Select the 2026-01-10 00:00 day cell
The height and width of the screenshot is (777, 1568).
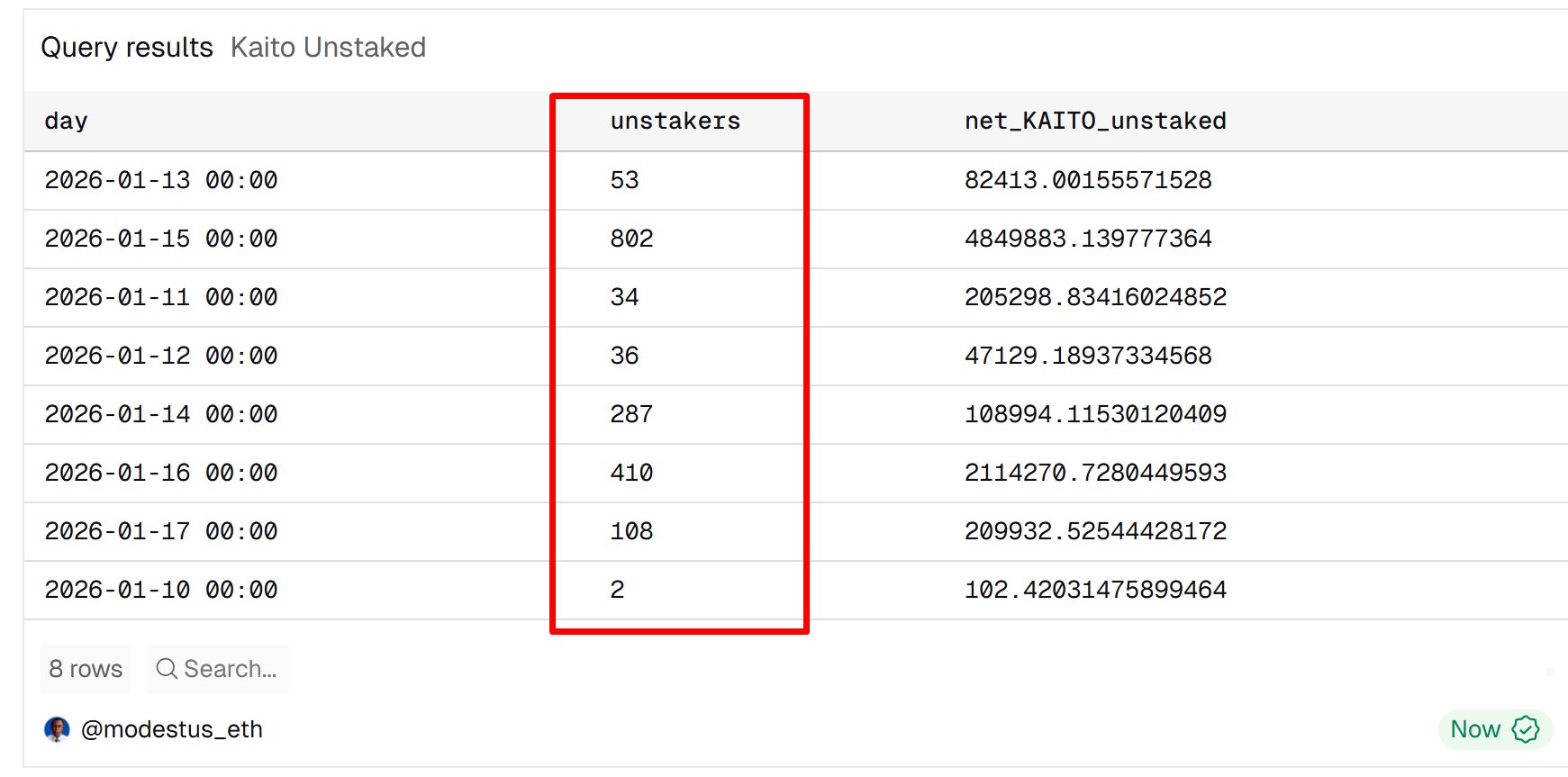(161, 590)
